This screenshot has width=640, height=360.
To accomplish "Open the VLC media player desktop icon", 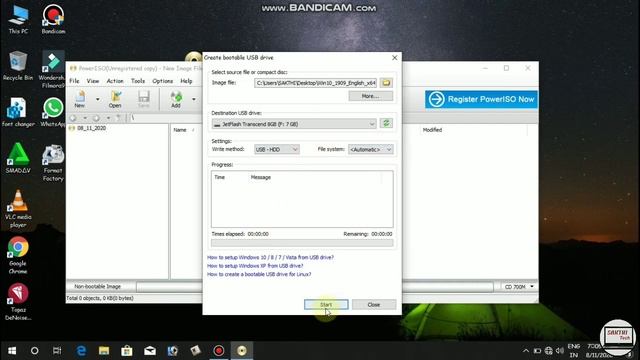I will (18, 209).
